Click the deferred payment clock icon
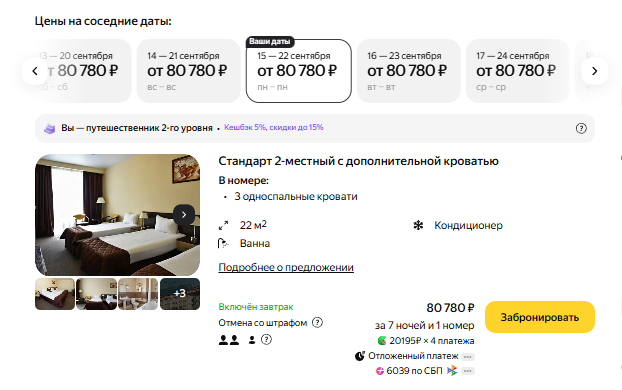Viewport: 622px width, 390px height. tap(360, 356)
